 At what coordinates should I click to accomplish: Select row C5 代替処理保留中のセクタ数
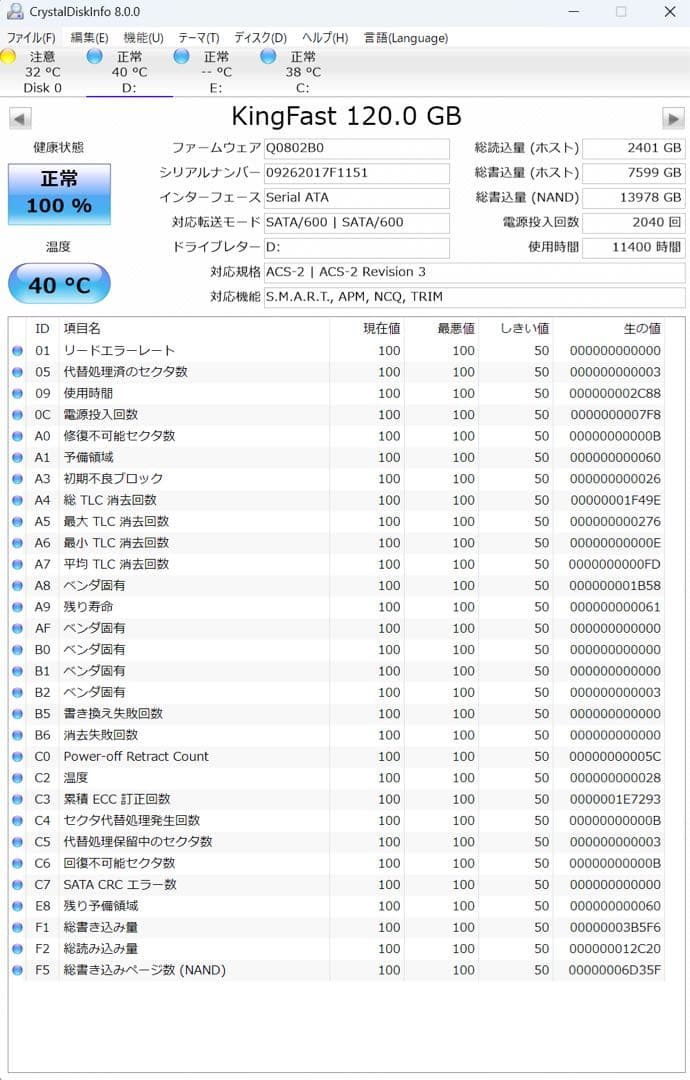click(x=337, y=842)
